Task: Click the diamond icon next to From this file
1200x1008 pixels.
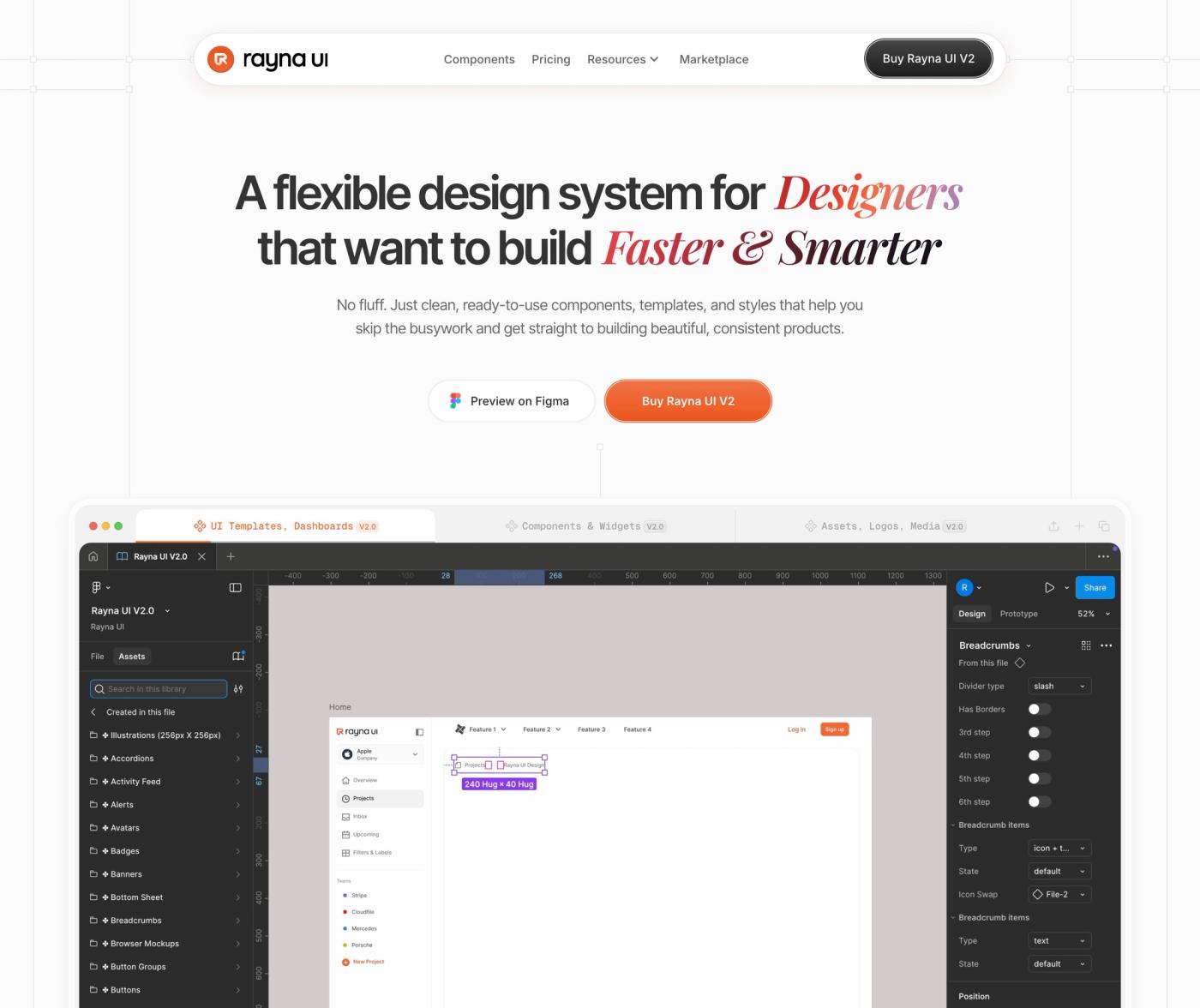Action: tap(1020, 663)
